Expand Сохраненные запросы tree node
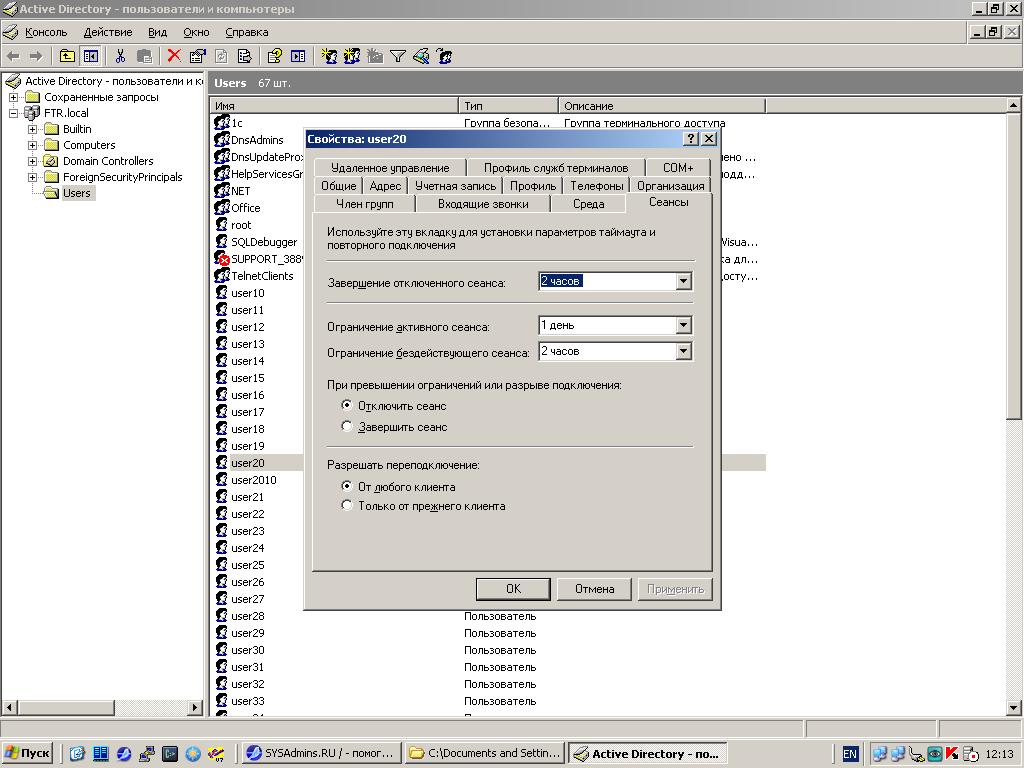Screen dimensions: 1024x768 click(13, 97)
